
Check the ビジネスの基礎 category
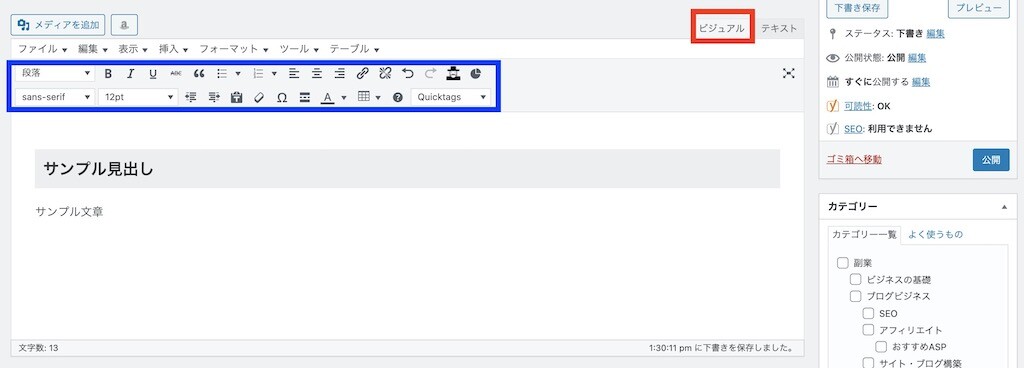(856, 280)
